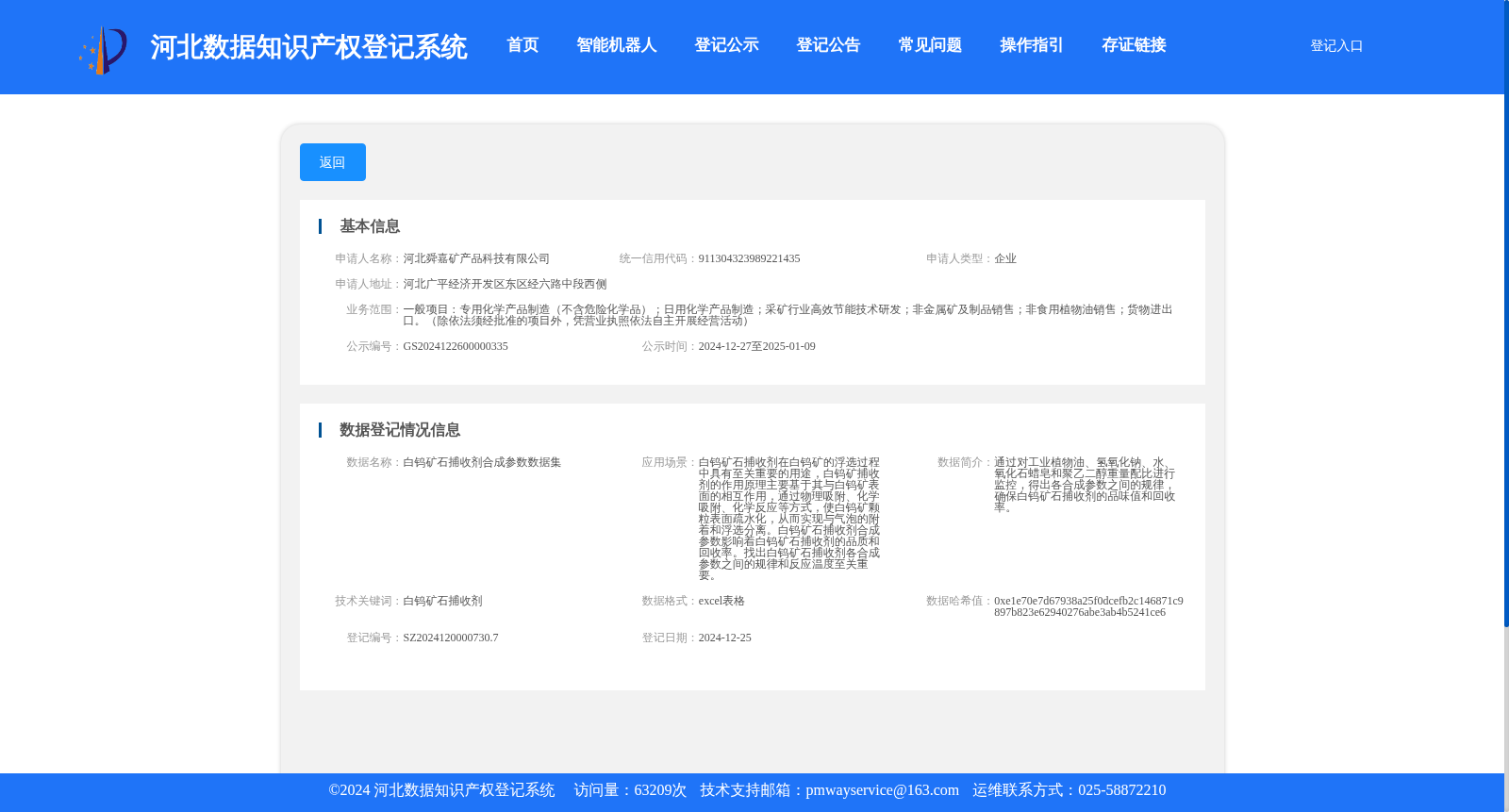The width and height of the screenshot is (1509, 812).
Task: Go to 登记公示 in navigation
Action: pyautogui.click(x=726, y=45)
